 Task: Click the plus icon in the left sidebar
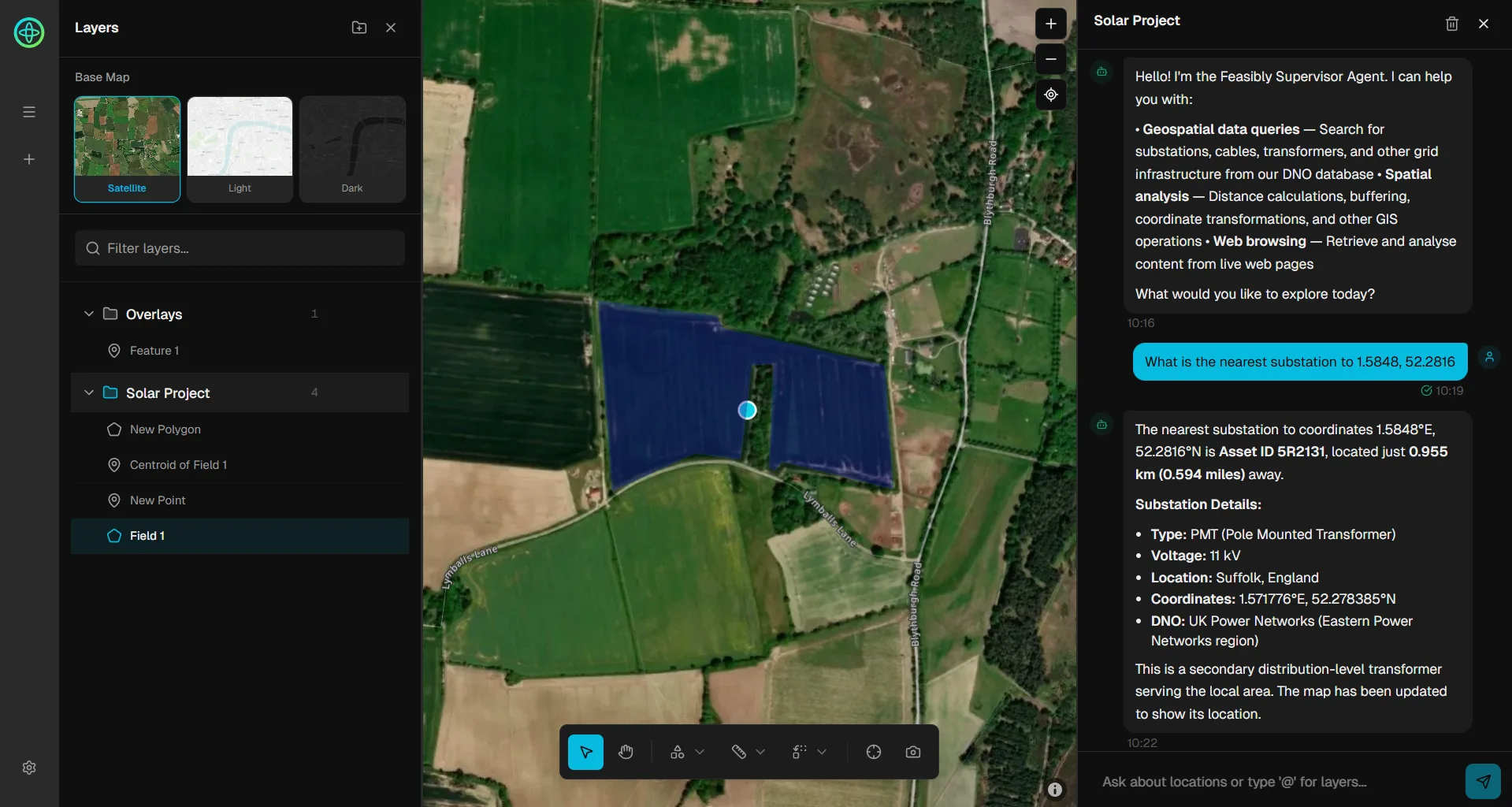(29, 159)
